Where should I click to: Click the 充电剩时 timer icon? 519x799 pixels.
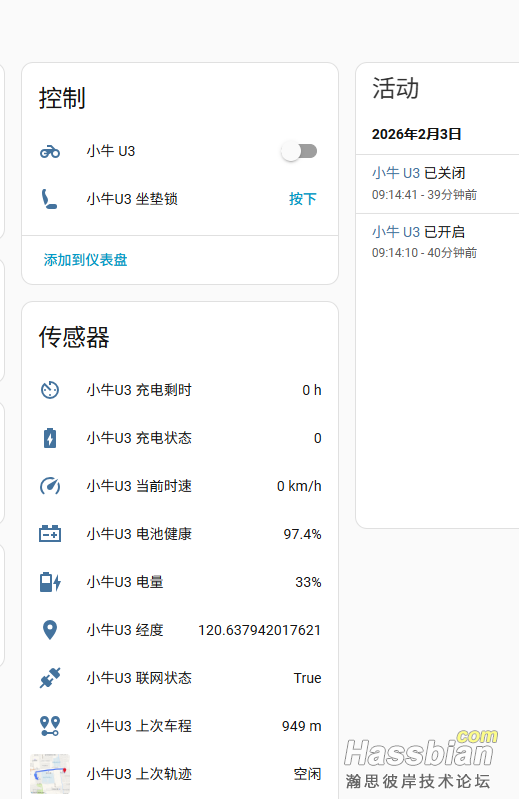click(x=50, y=390)
